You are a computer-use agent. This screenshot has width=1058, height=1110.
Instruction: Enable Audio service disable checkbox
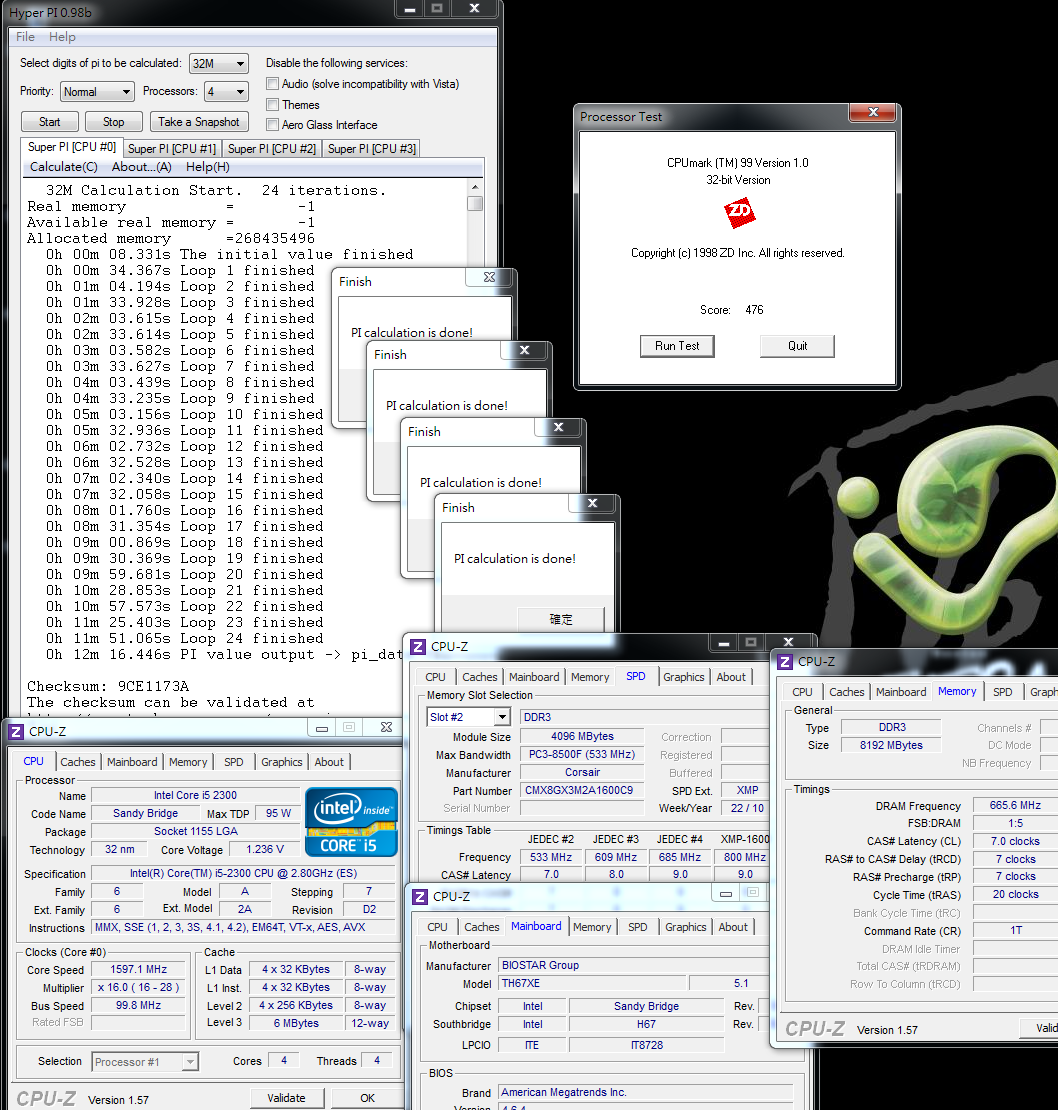pyautogui.click(x=272, y=84)
